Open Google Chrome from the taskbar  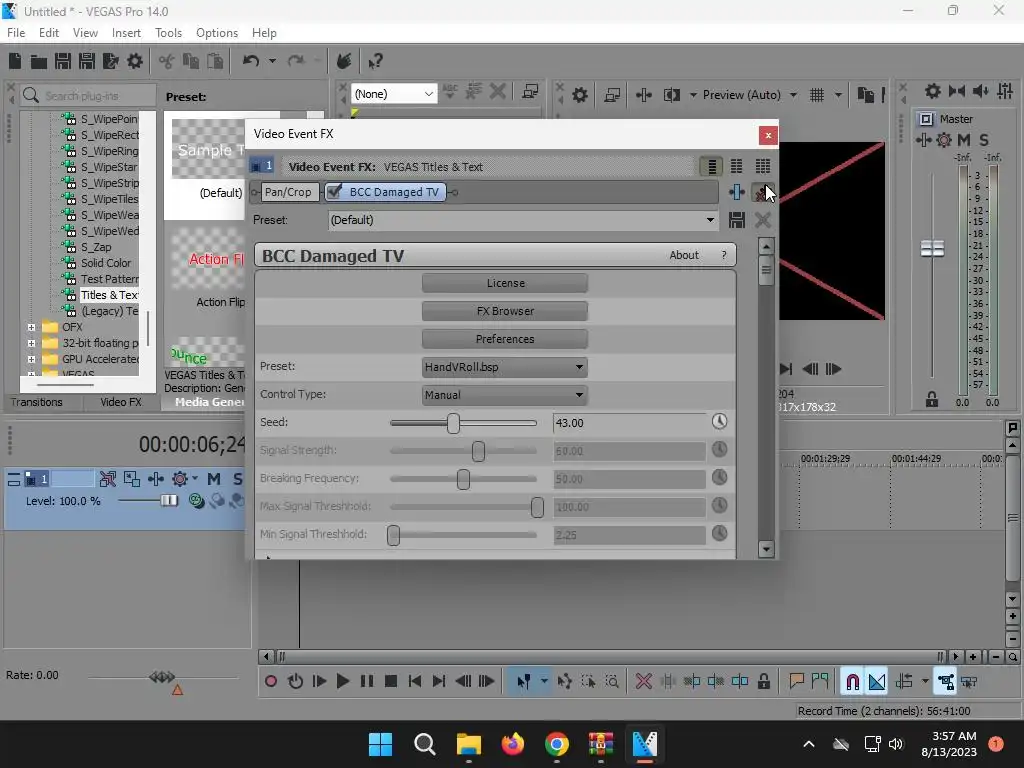coord(556,744)
